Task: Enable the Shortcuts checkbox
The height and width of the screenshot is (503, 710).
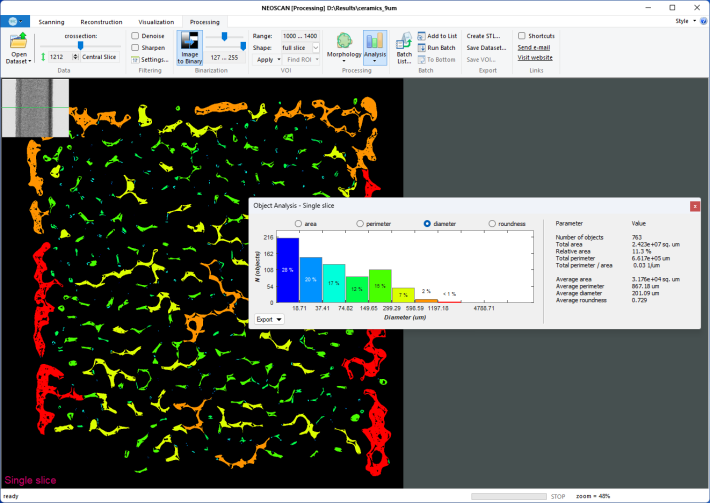Action: [x=522, y=36]
